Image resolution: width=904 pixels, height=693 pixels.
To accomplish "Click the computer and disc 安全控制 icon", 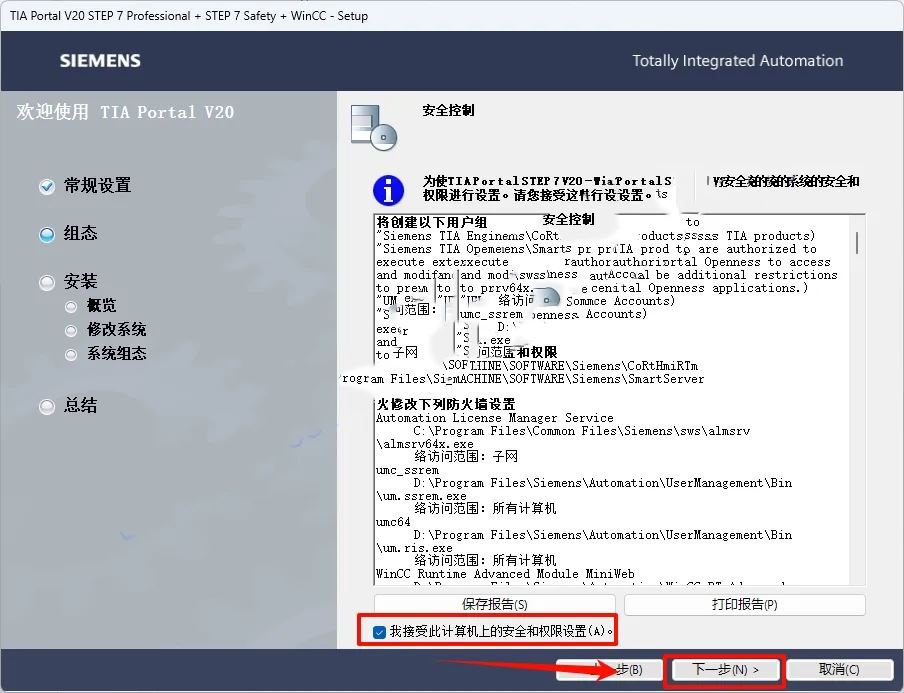I will tap(373, 127).
